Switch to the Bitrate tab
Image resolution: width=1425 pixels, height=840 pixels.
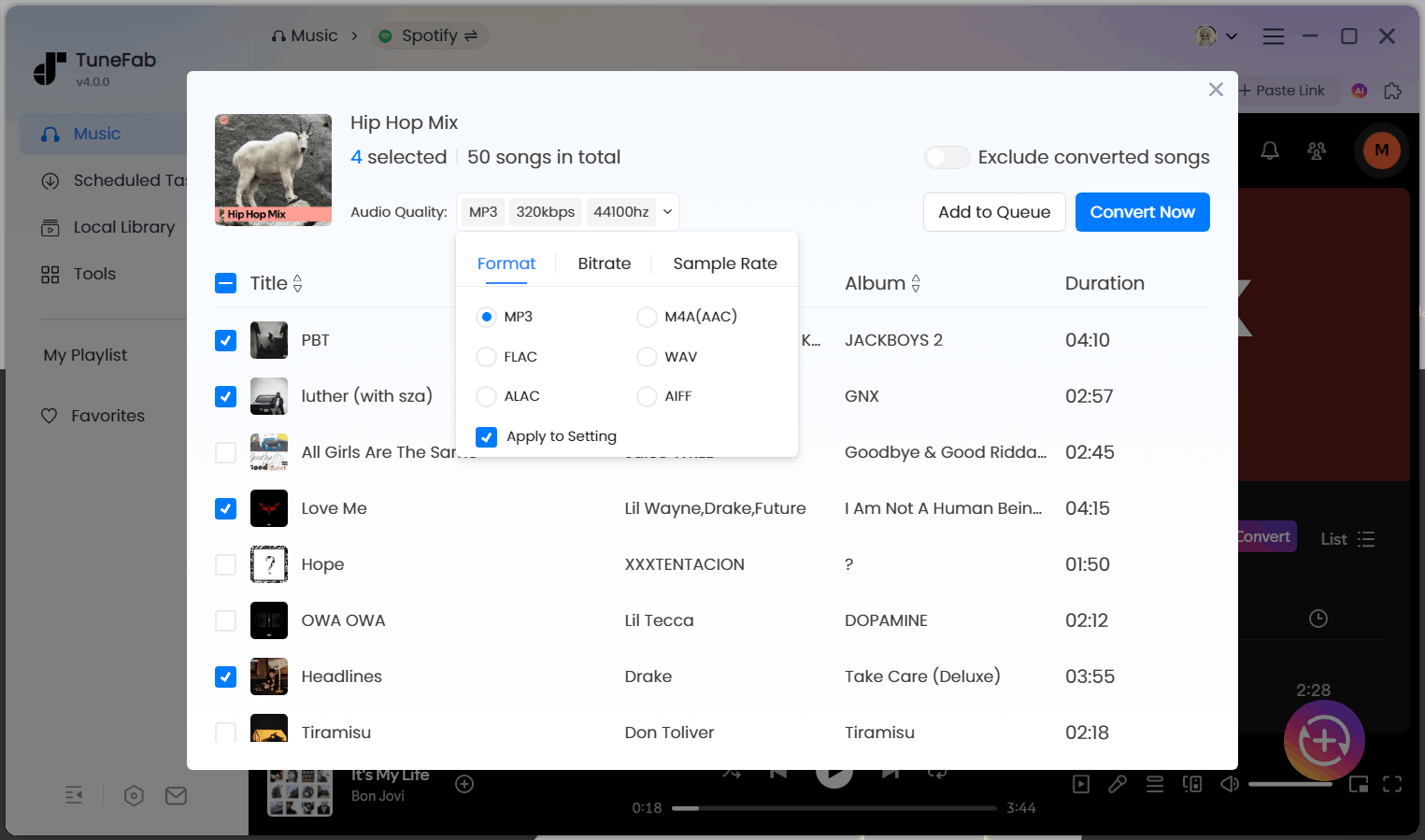point(604,263)
